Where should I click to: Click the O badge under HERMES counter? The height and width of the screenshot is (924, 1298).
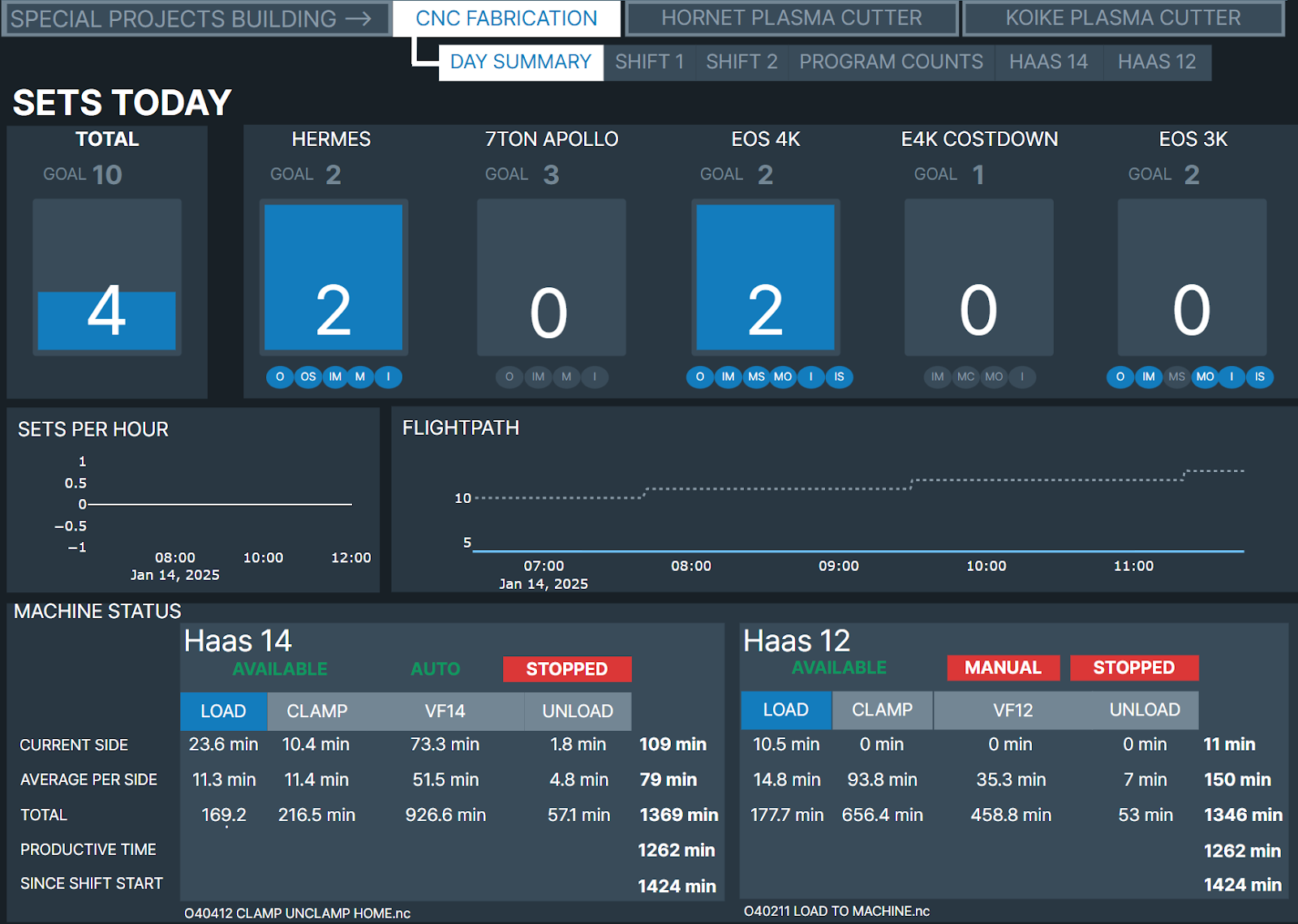(x=279, y=377)
